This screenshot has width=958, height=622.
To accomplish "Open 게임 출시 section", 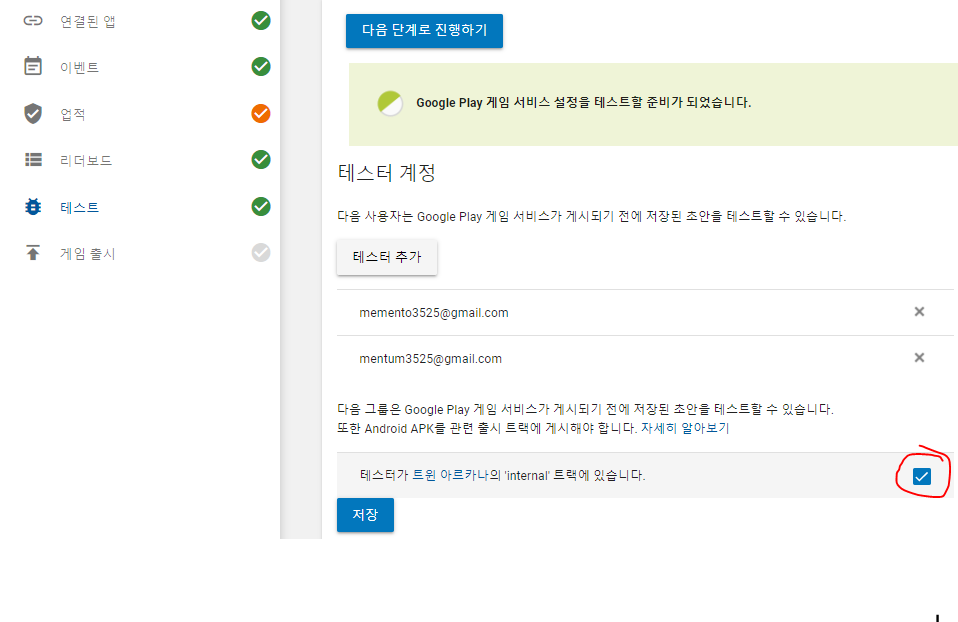I will point(87,254).
